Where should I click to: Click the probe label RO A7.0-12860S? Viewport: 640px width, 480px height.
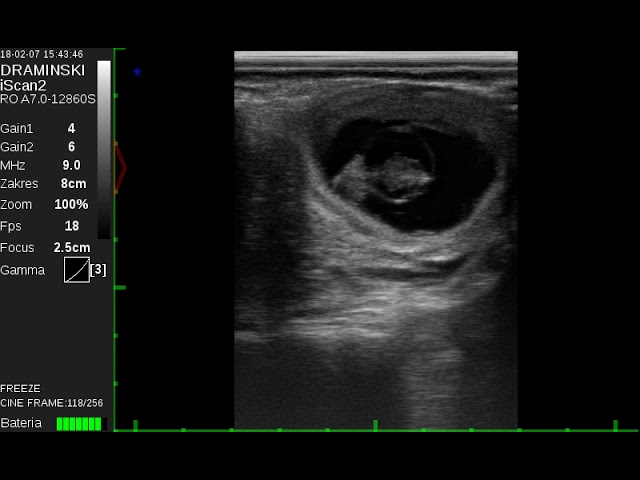tap(48, 99)
